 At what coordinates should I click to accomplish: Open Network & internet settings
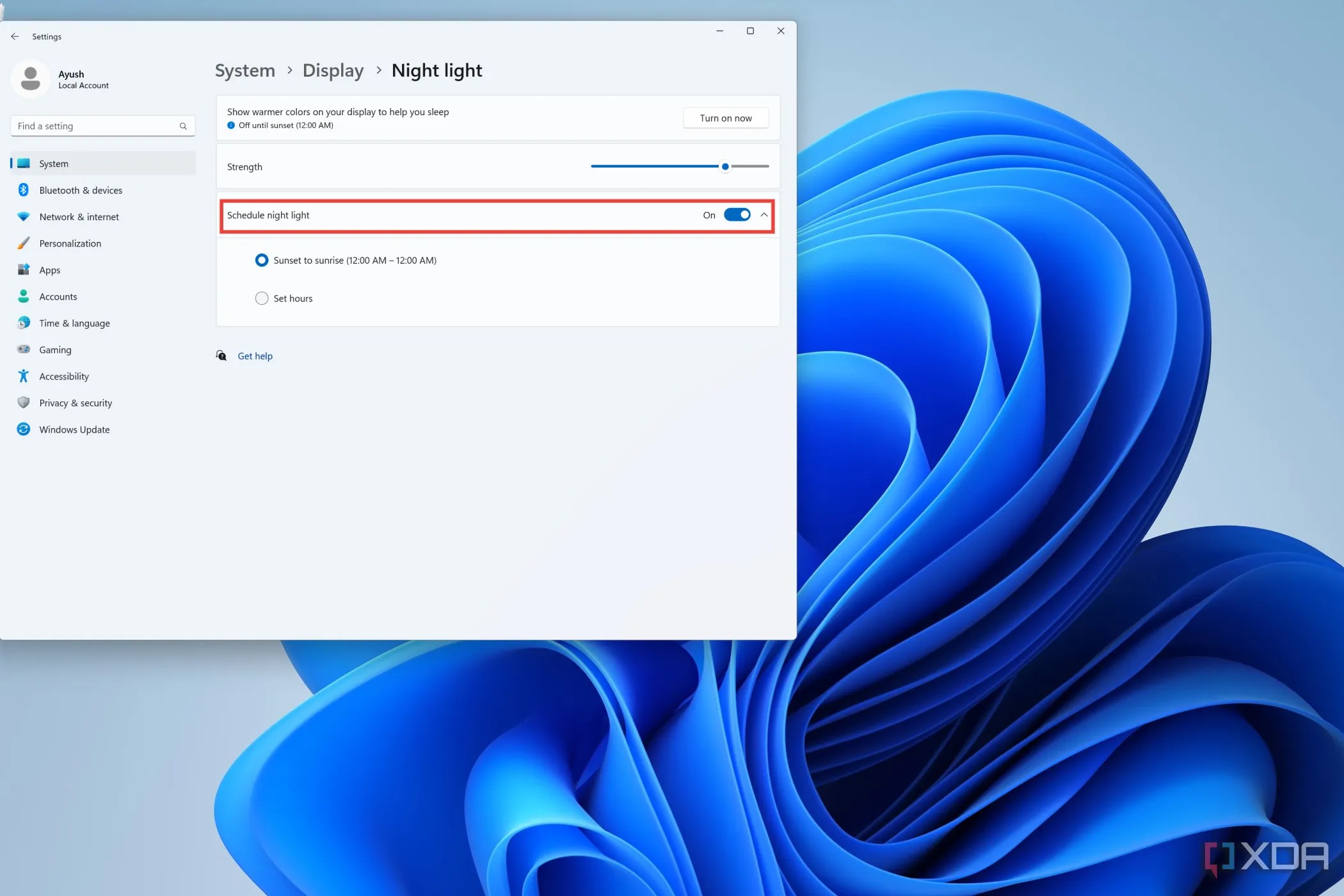79,216
